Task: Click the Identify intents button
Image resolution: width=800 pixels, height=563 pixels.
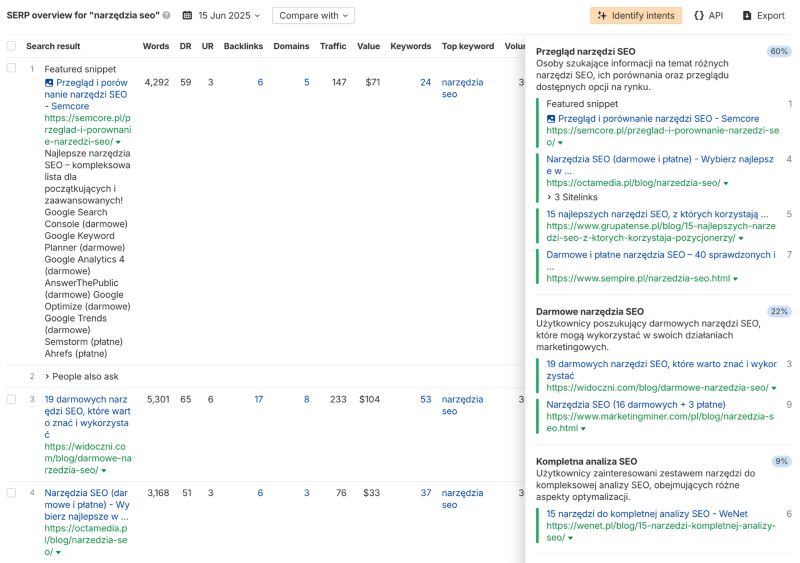Action: (x=636, y=15)
